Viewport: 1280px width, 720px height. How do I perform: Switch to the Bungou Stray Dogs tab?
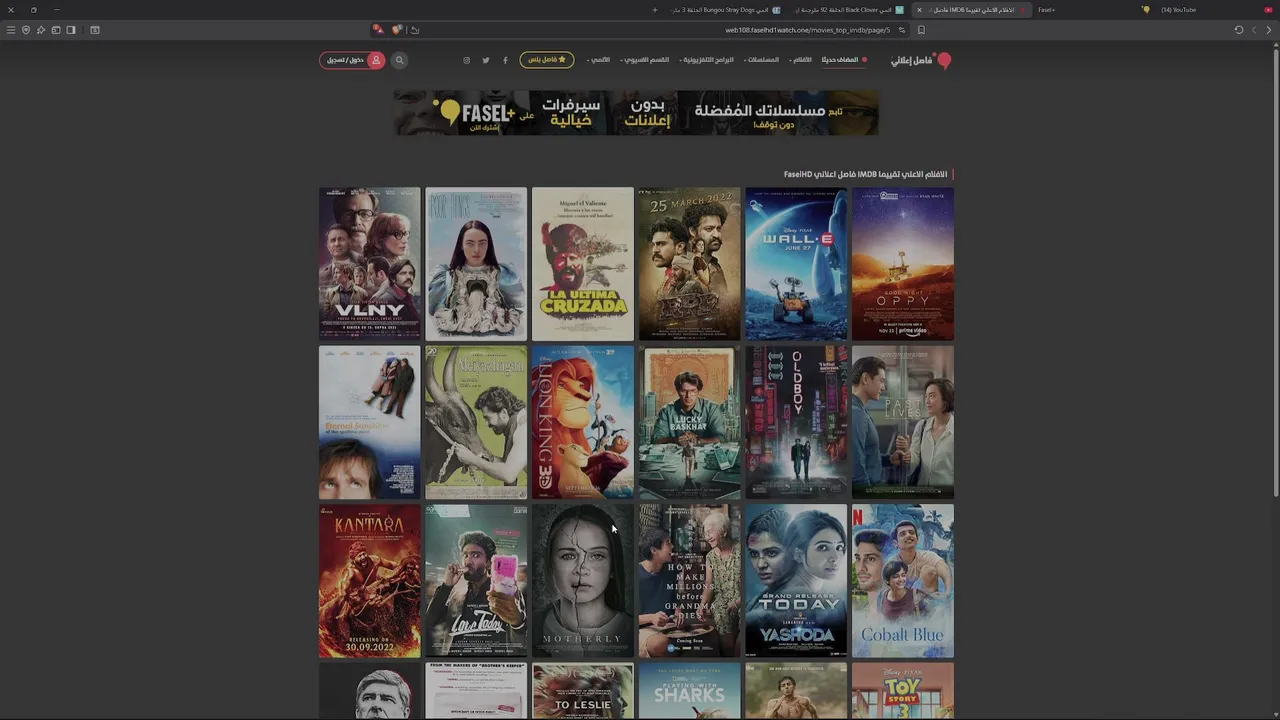point(725,10)
